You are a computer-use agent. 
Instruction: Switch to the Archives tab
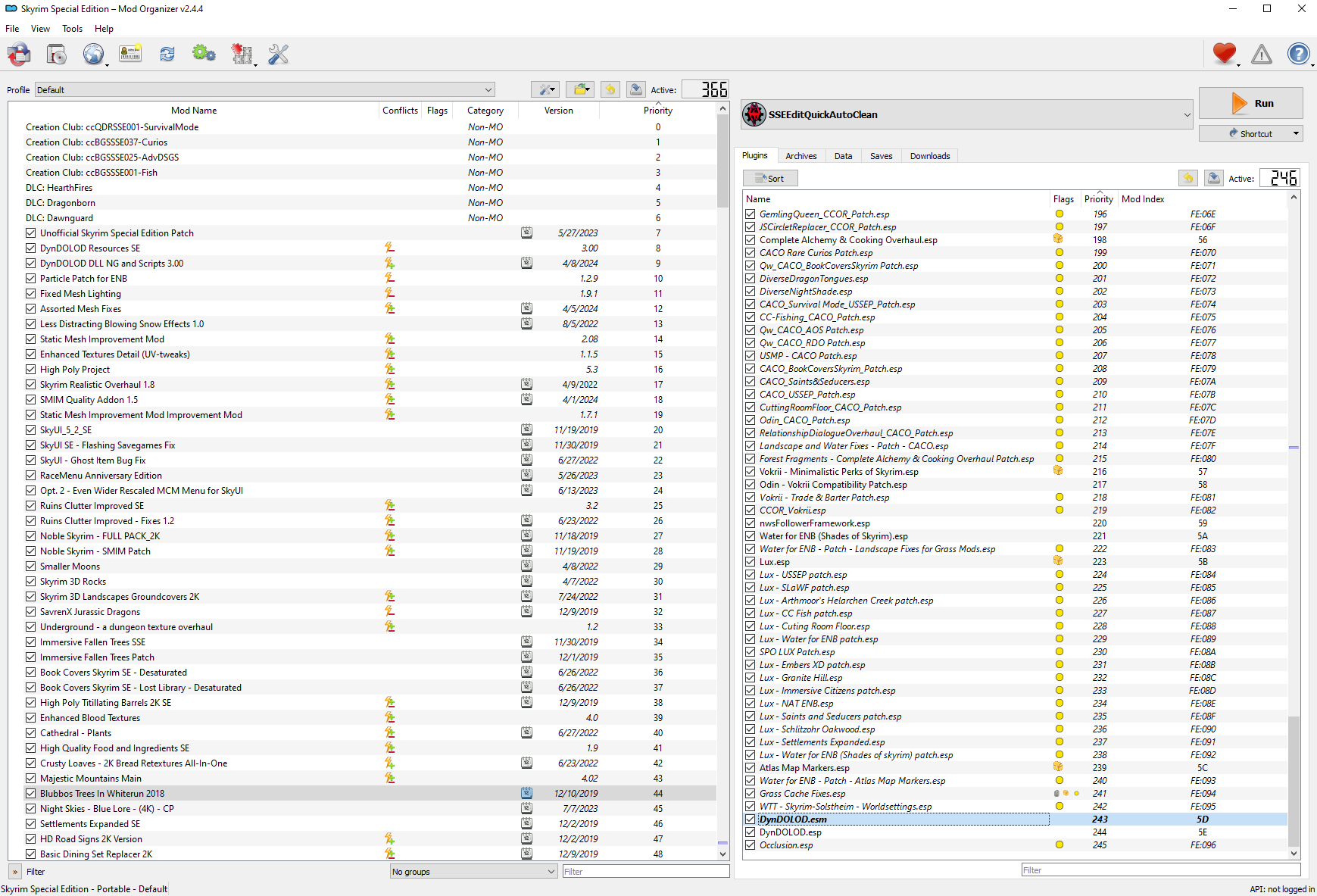[800, 156]
